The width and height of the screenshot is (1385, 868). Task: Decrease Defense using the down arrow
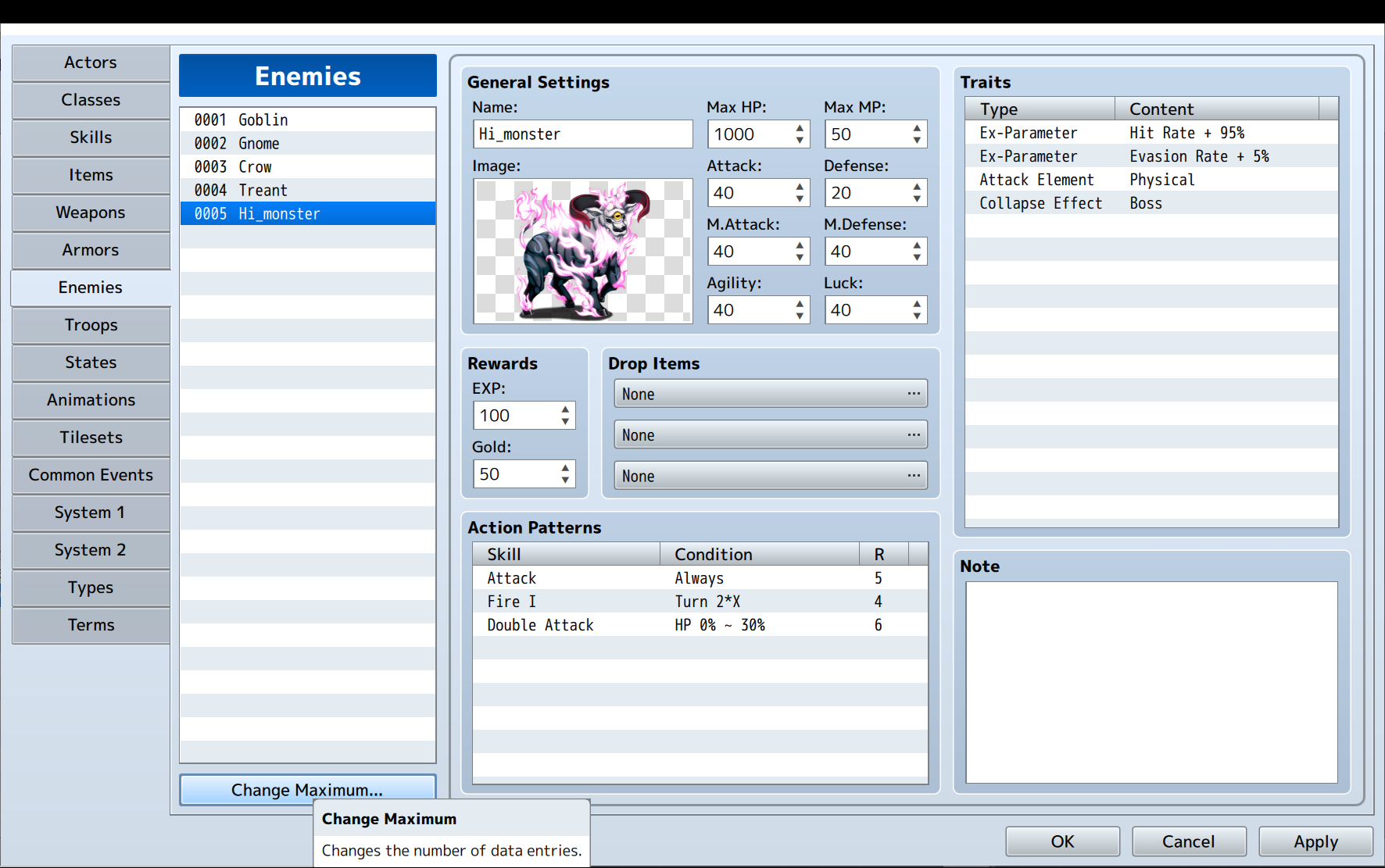916,198
